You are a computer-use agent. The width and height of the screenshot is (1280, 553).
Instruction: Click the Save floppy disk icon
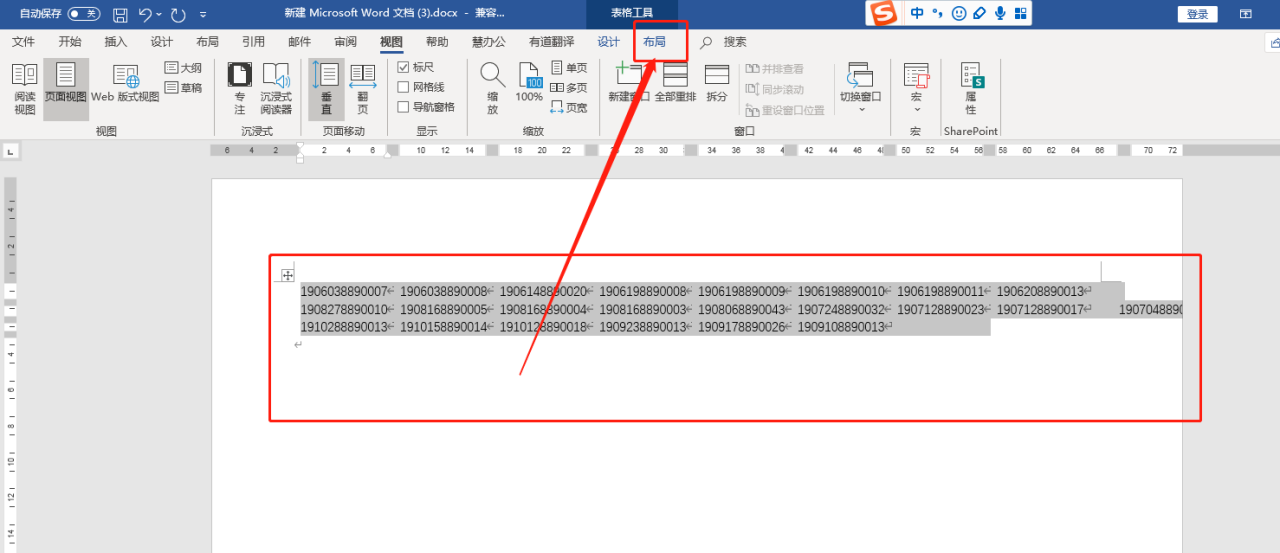120,14
